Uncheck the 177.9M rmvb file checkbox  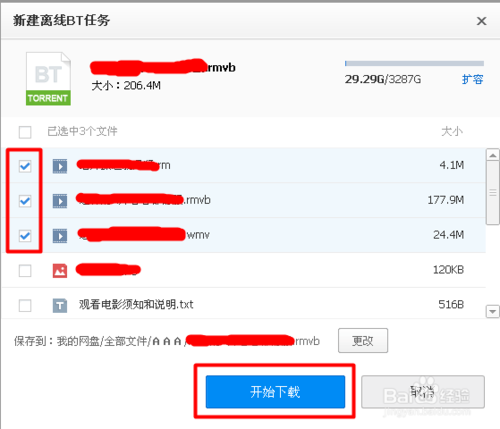click(x=25, y=201)
